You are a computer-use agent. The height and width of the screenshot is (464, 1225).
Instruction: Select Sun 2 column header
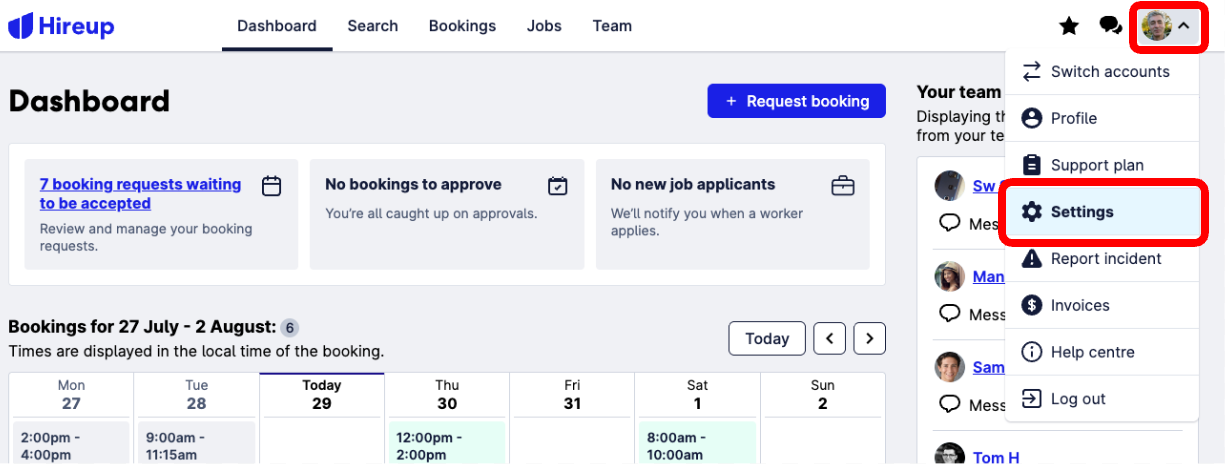pyautogui.click(x=822, y=394)
